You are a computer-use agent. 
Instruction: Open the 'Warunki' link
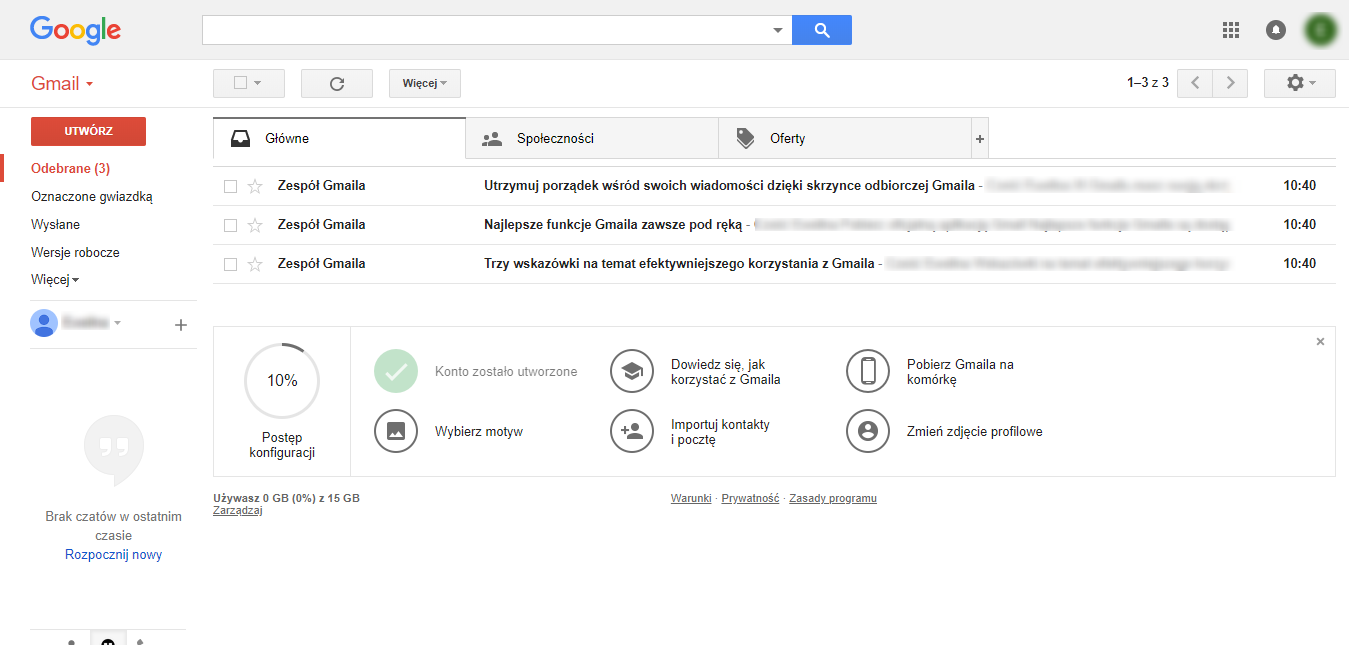coord(691,498)
